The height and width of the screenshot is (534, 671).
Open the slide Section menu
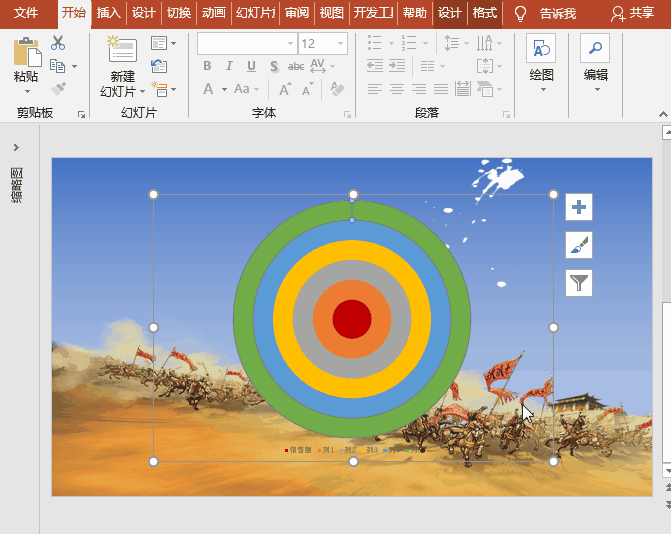163,89
